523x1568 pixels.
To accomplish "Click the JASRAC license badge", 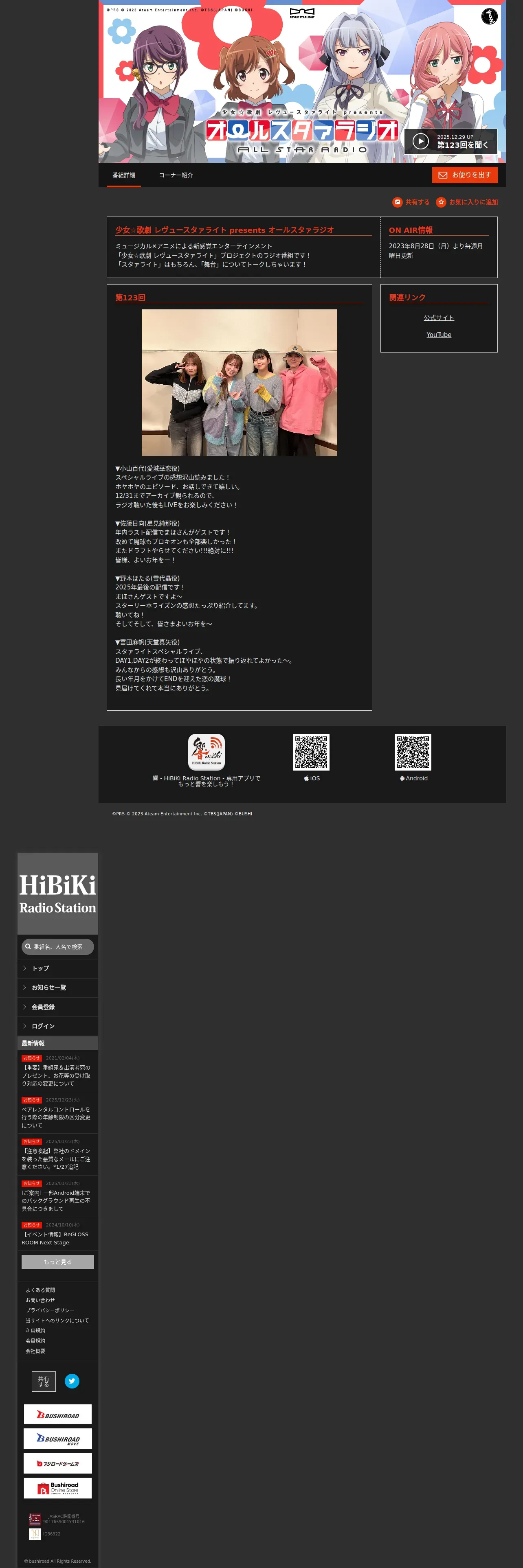I will 35,1519.
